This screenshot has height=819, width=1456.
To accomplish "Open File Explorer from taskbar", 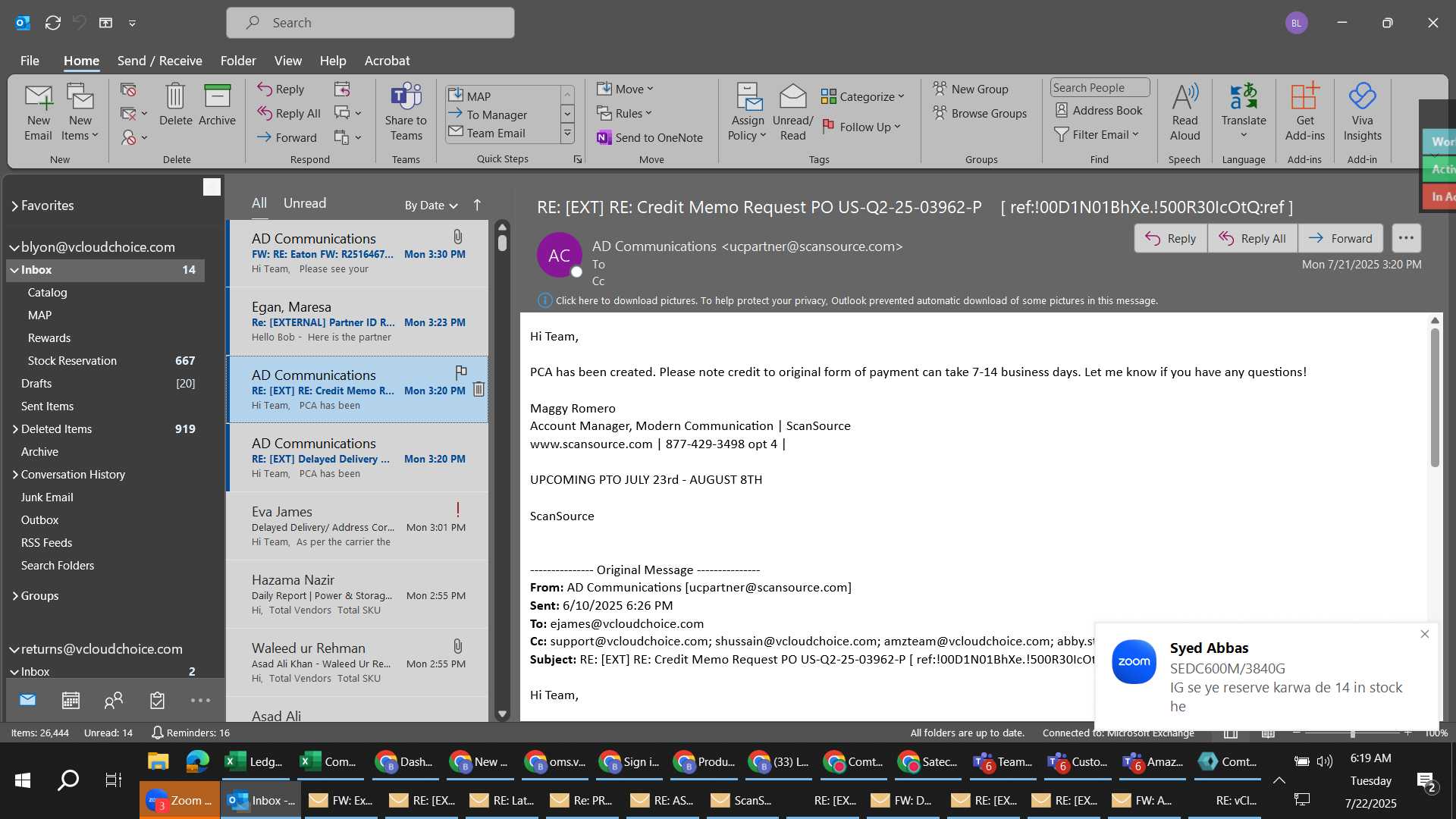I will point(158,761).
